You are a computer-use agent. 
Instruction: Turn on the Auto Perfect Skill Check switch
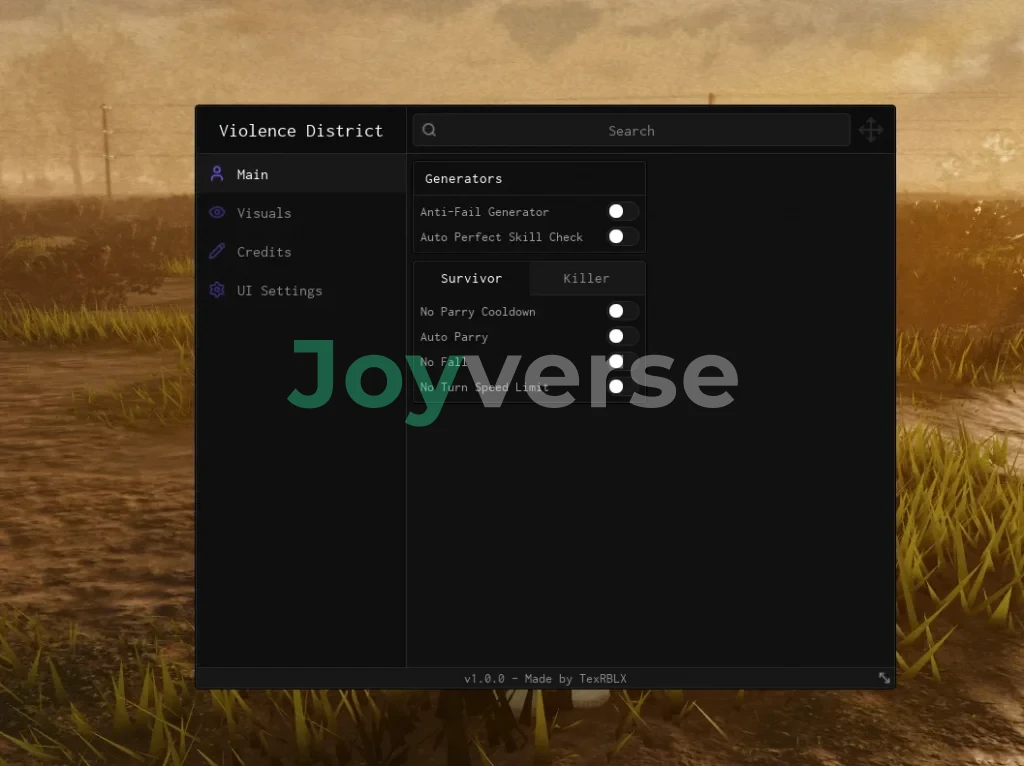(x=622, y=236)
